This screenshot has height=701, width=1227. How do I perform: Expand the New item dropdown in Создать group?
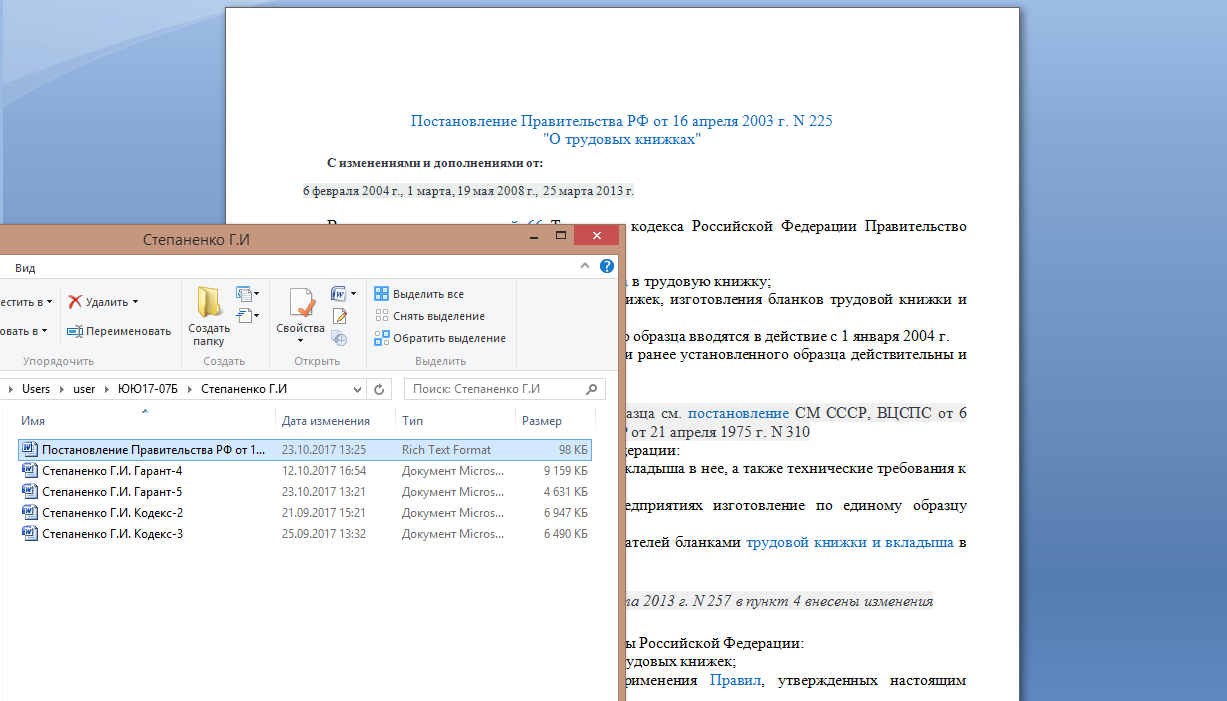click(247, 294)
